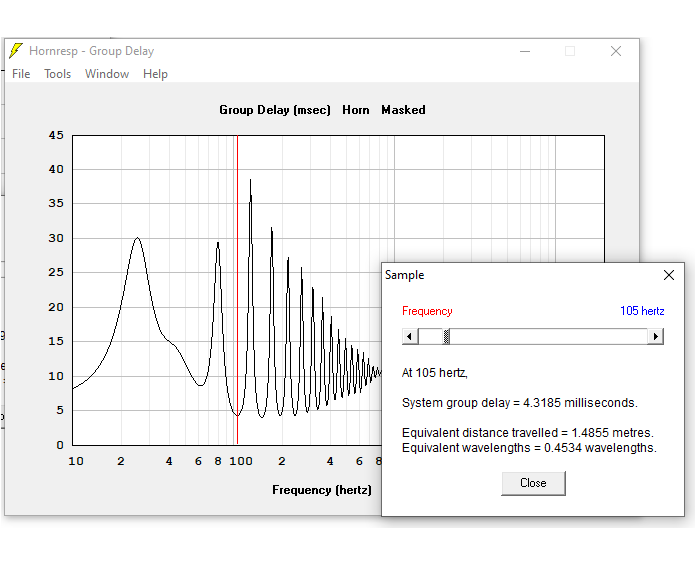Click 'System group delay = 4.3185 milliseconds' text

coord(519,402)
